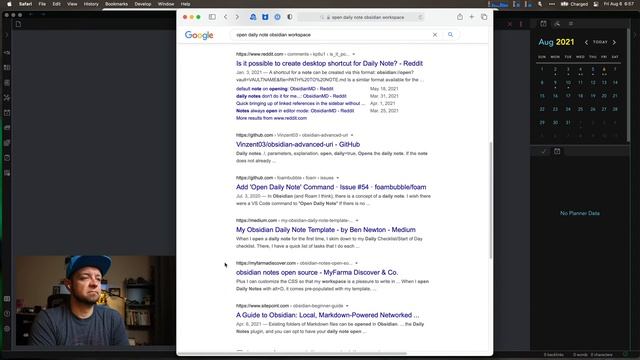Open the Bookmarks menu
This screenshot has height=360, width=640.
coord(116,4)
